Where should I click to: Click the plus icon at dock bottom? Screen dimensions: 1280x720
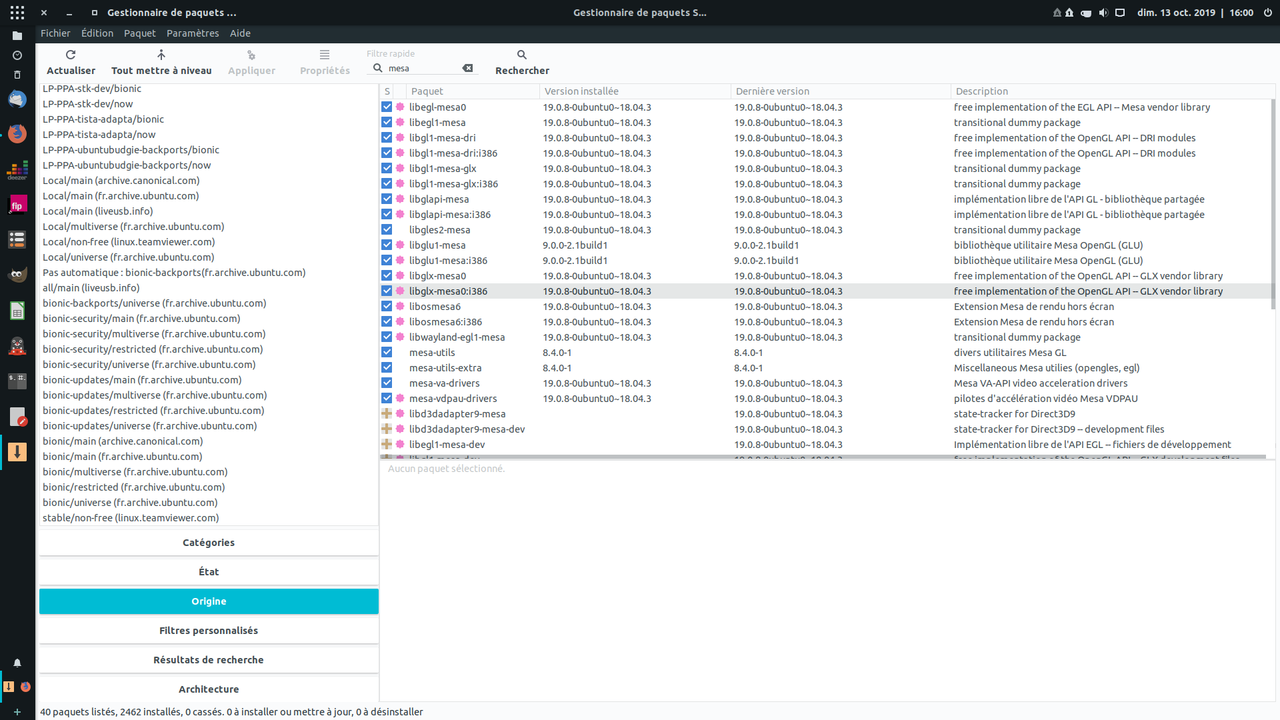pyautogui.click(x=17, y=712)
